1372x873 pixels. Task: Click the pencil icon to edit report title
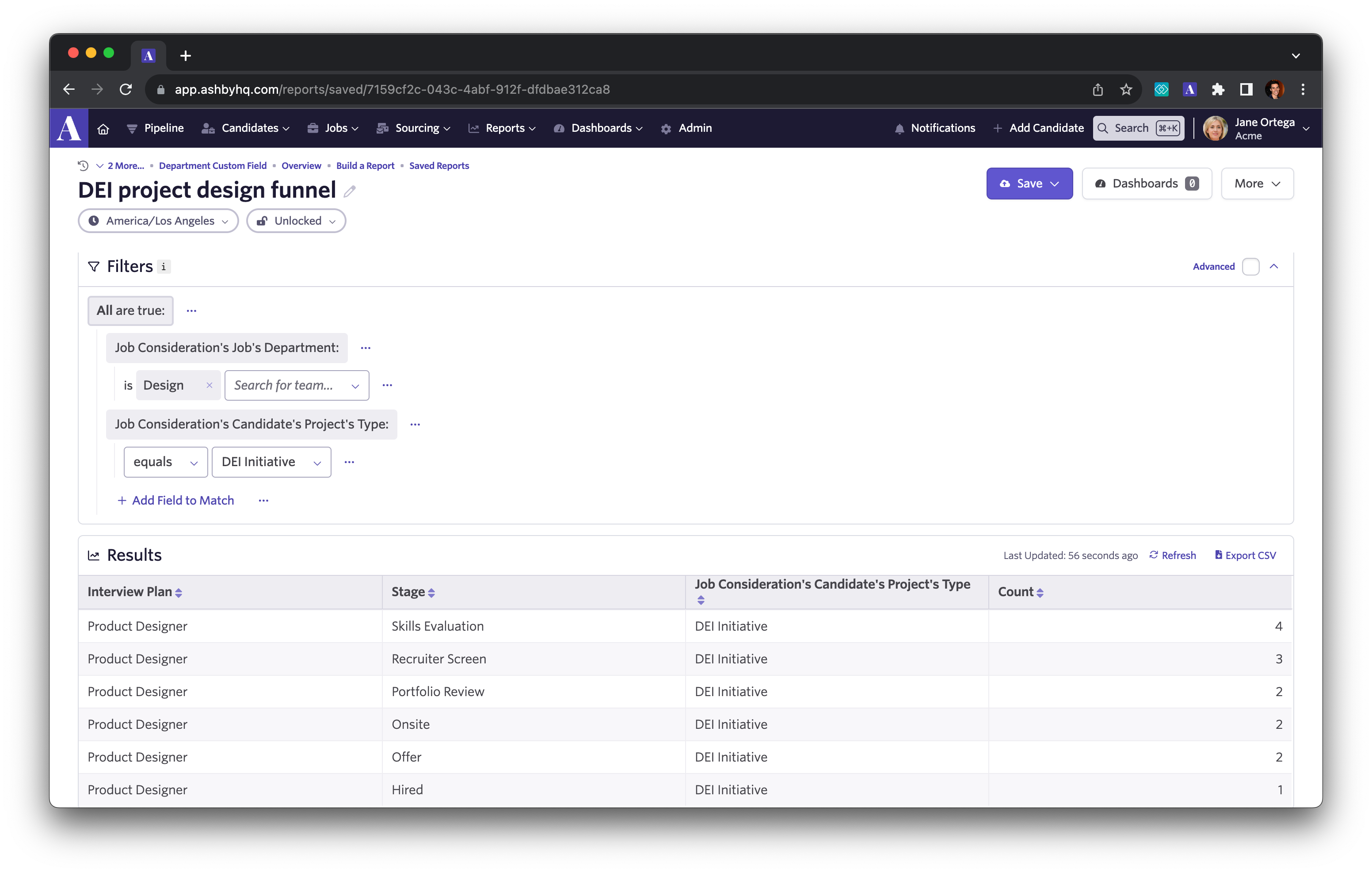click(x=349, y=191)
